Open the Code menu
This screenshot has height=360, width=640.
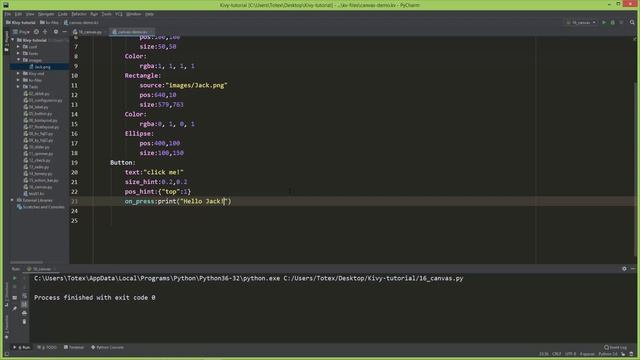click(x=62, y=14)
